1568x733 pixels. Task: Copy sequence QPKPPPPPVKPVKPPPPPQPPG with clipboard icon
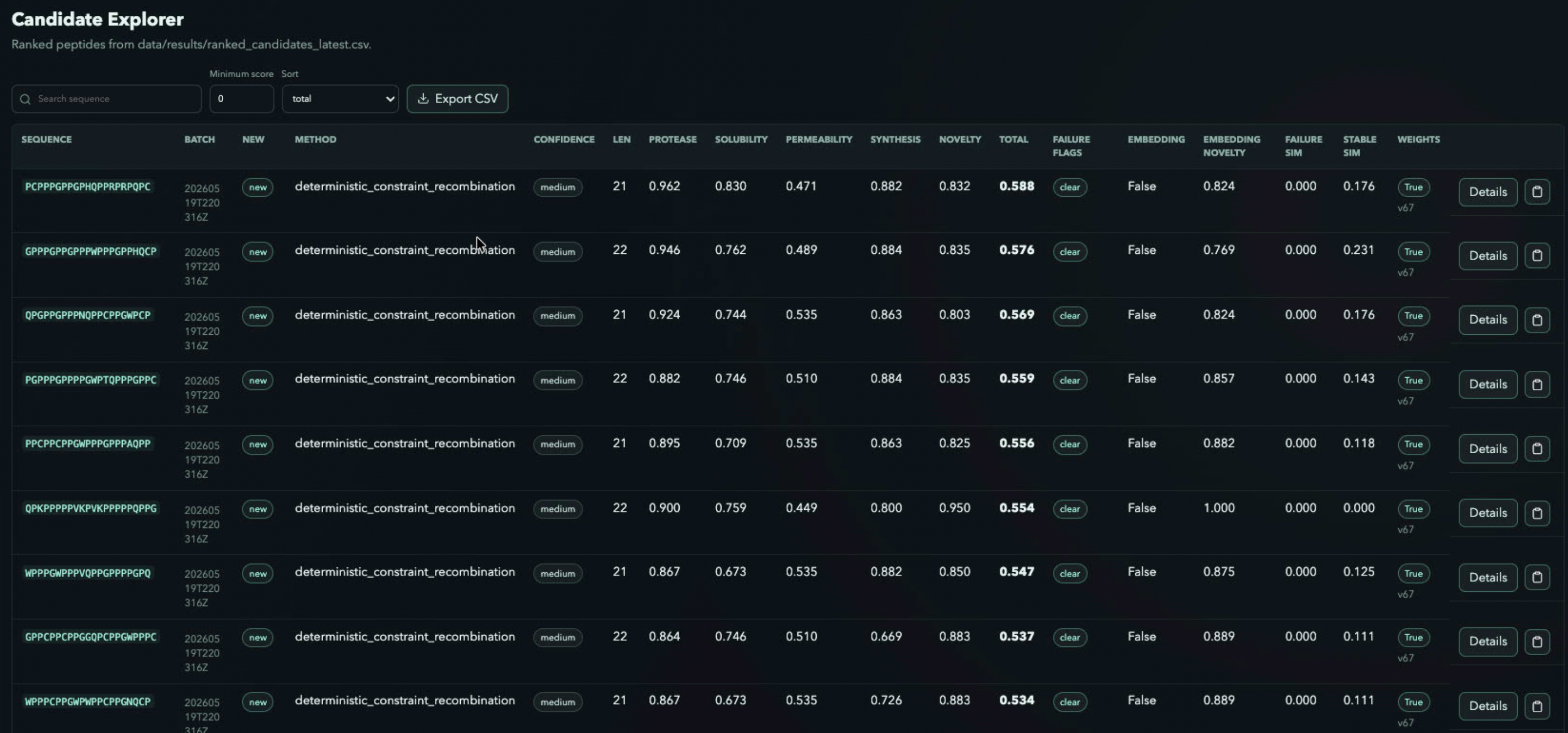pos(1537,513)
